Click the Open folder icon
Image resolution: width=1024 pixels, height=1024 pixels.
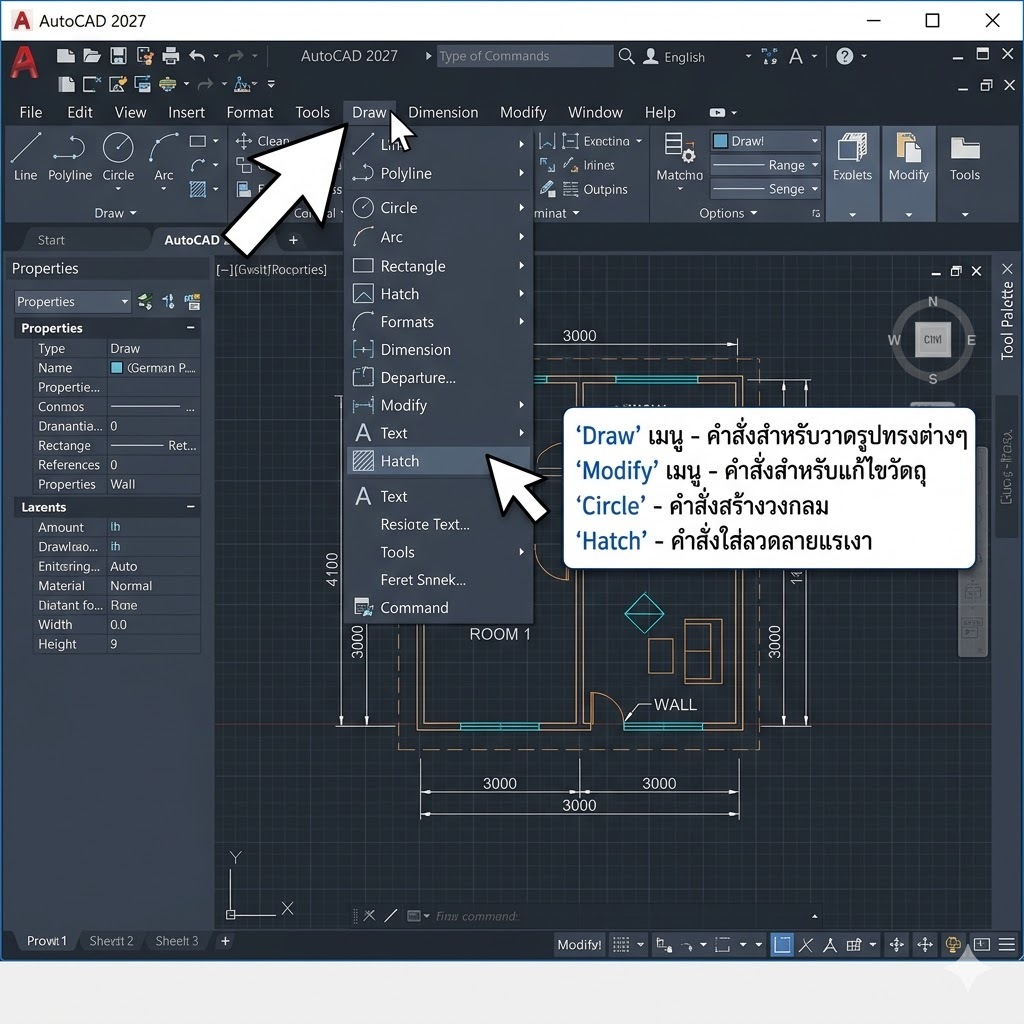point(92,56)
